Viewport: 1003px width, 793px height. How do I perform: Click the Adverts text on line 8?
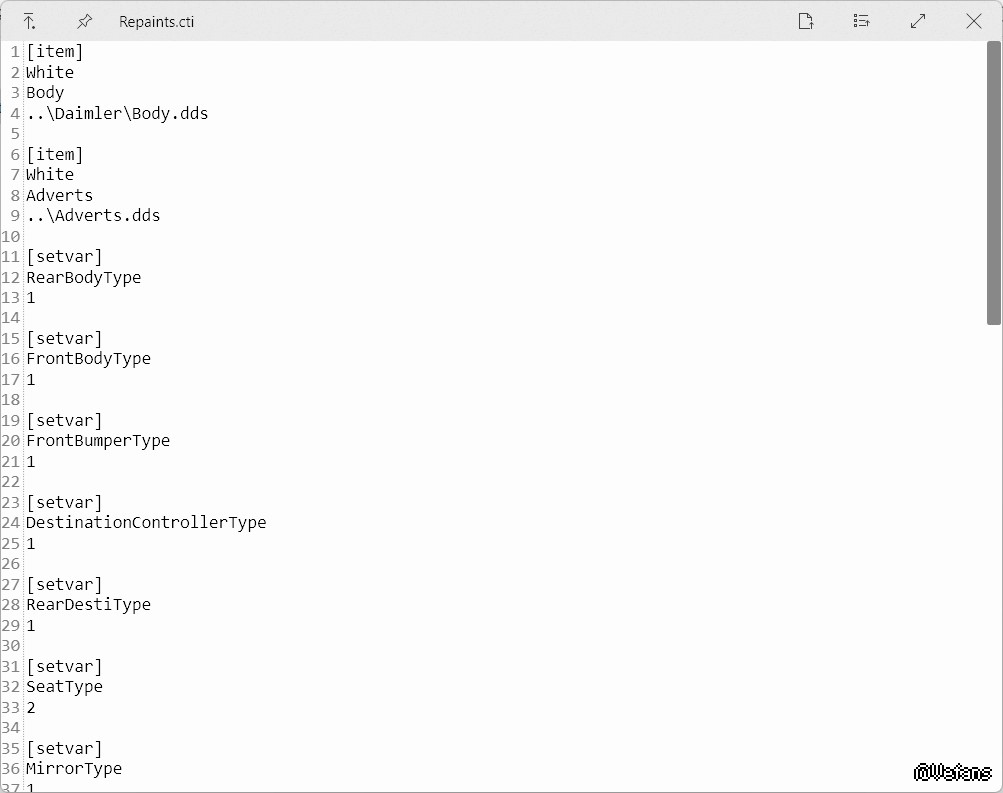tap(59, 195)
